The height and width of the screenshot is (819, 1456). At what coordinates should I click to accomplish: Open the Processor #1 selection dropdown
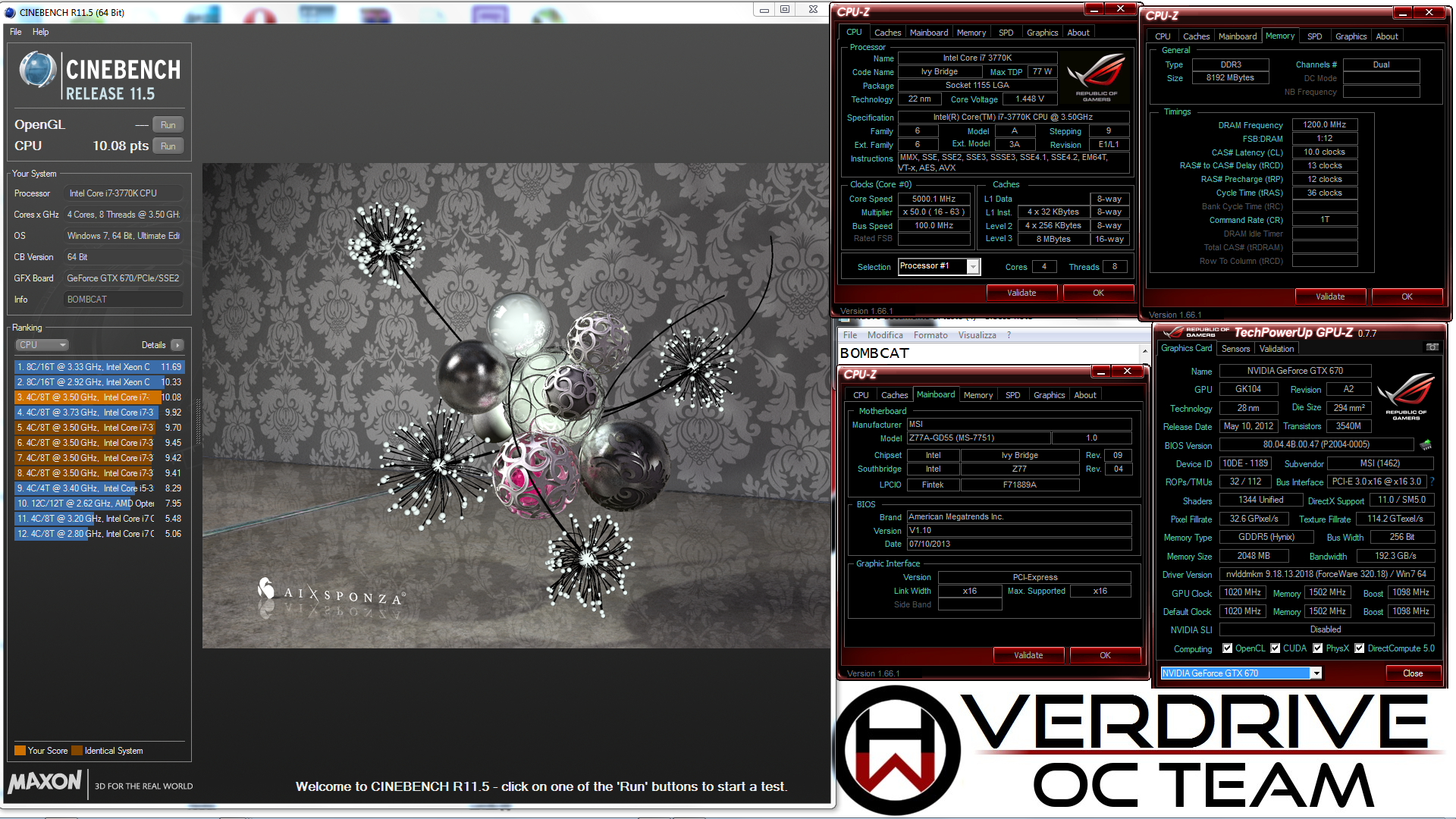(973, 267)
